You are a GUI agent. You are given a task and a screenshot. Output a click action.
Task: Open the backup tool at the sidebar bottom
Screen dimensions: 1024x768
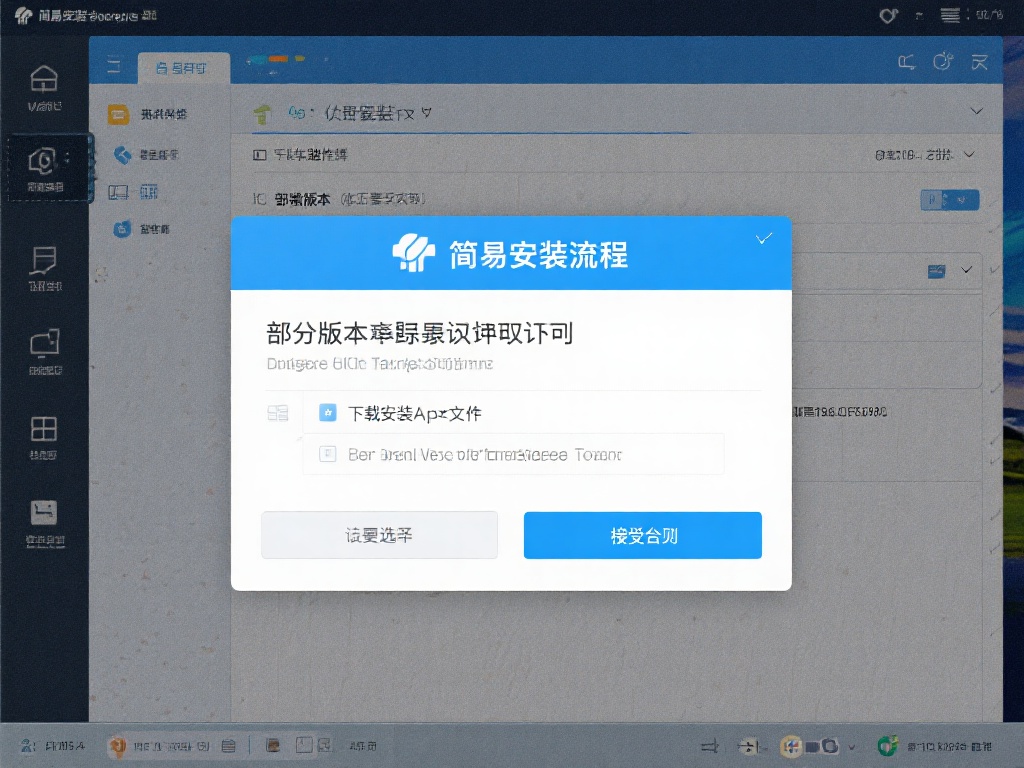[43, 512]
